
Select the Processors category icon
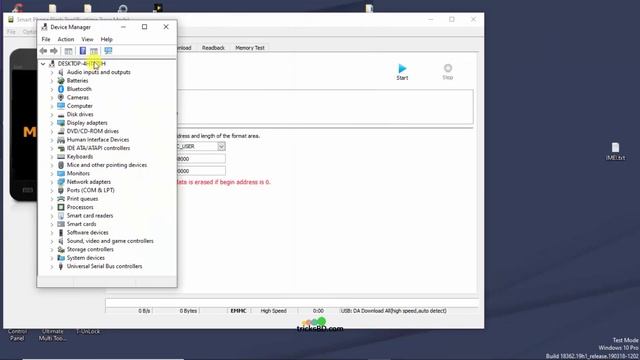coord(61,207)
